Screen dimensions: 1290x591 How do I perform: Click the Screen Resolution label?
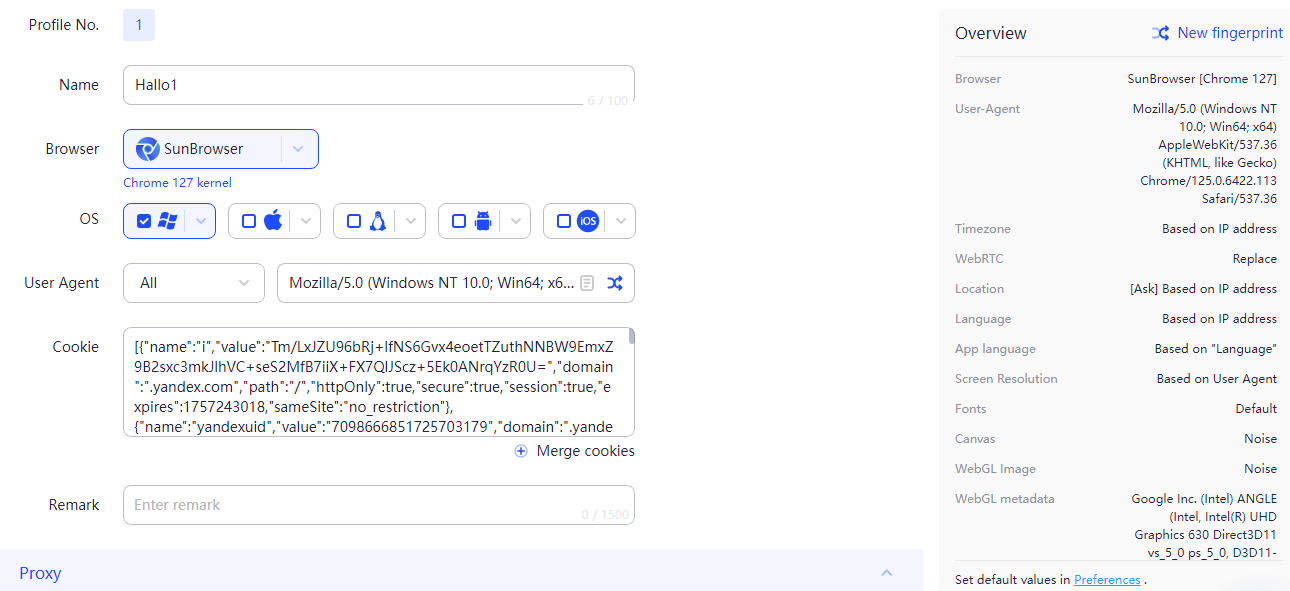[x=1006, y=379]
